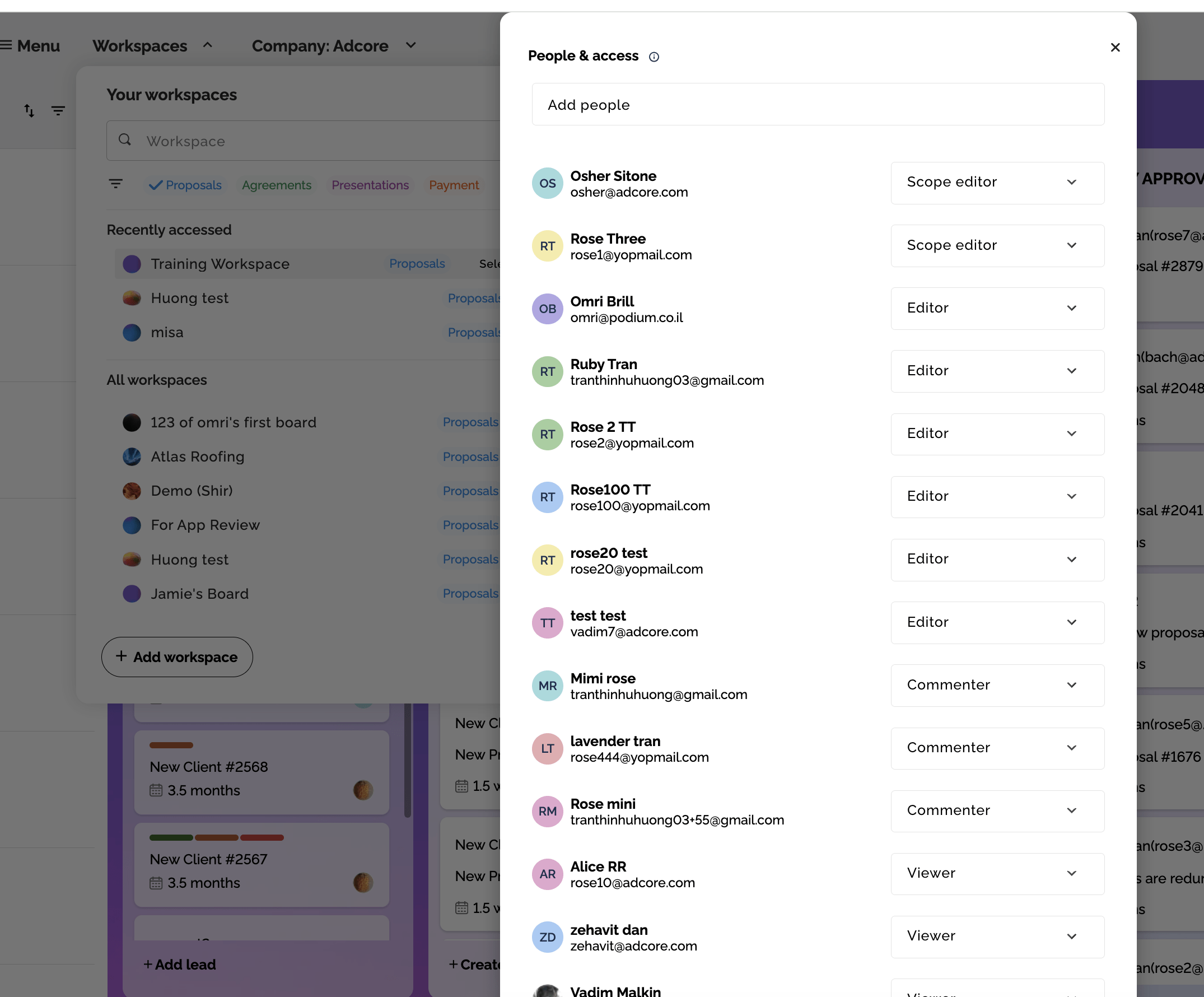Click the info icon beside People & access

click(x=654, y=57)
